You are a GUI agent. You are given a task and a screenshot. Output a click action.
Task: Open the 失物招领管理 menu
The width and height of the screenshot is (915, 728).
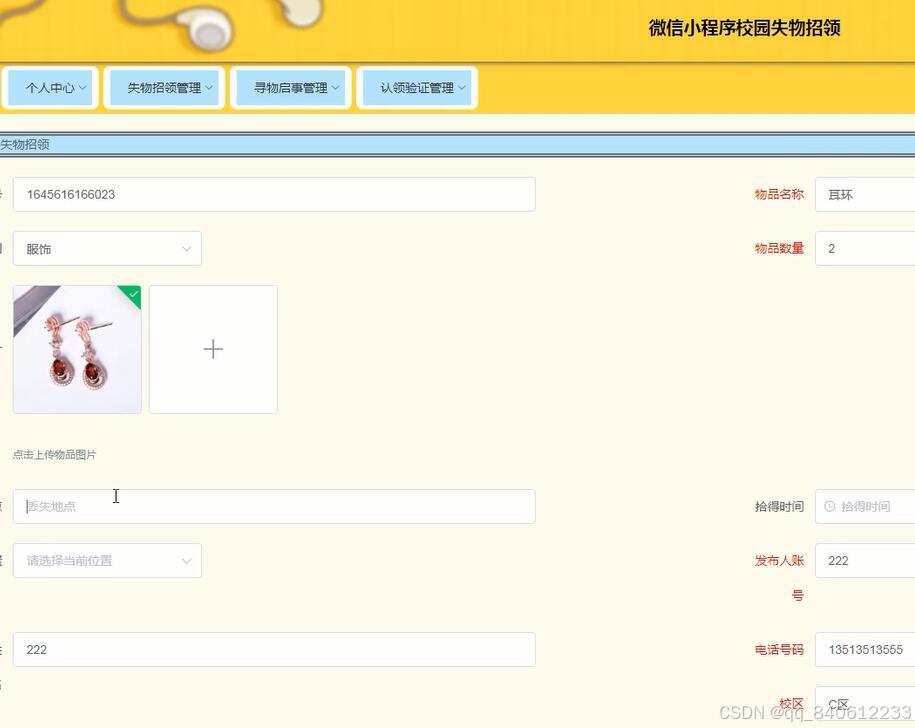coord(166,87)
